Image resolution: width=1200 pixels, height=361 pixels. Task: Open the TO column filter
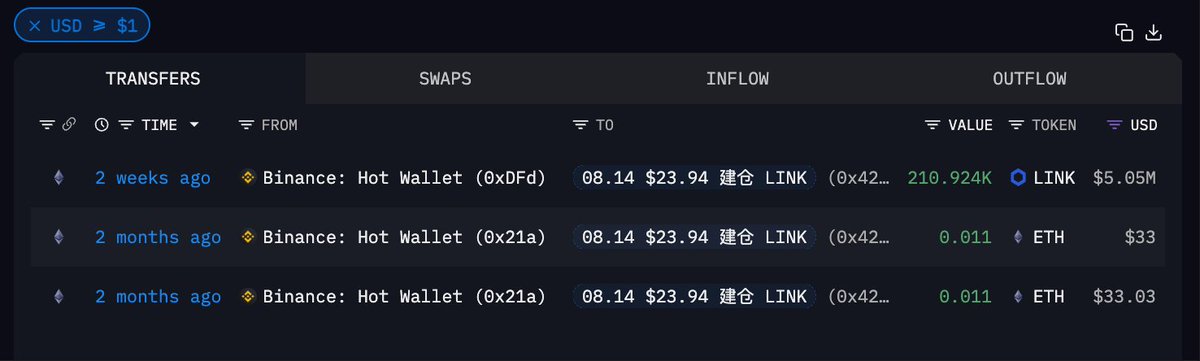point(580,125)
